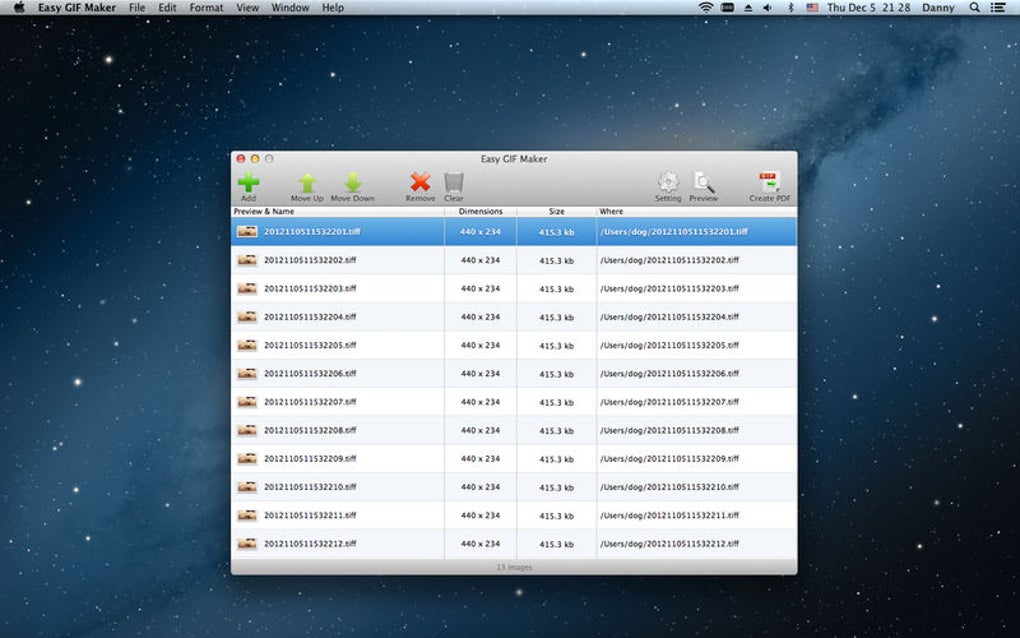The image size is (1020, 638).
Task: Click the Danny user name in menu bar
Action: (x=938, y=7)
